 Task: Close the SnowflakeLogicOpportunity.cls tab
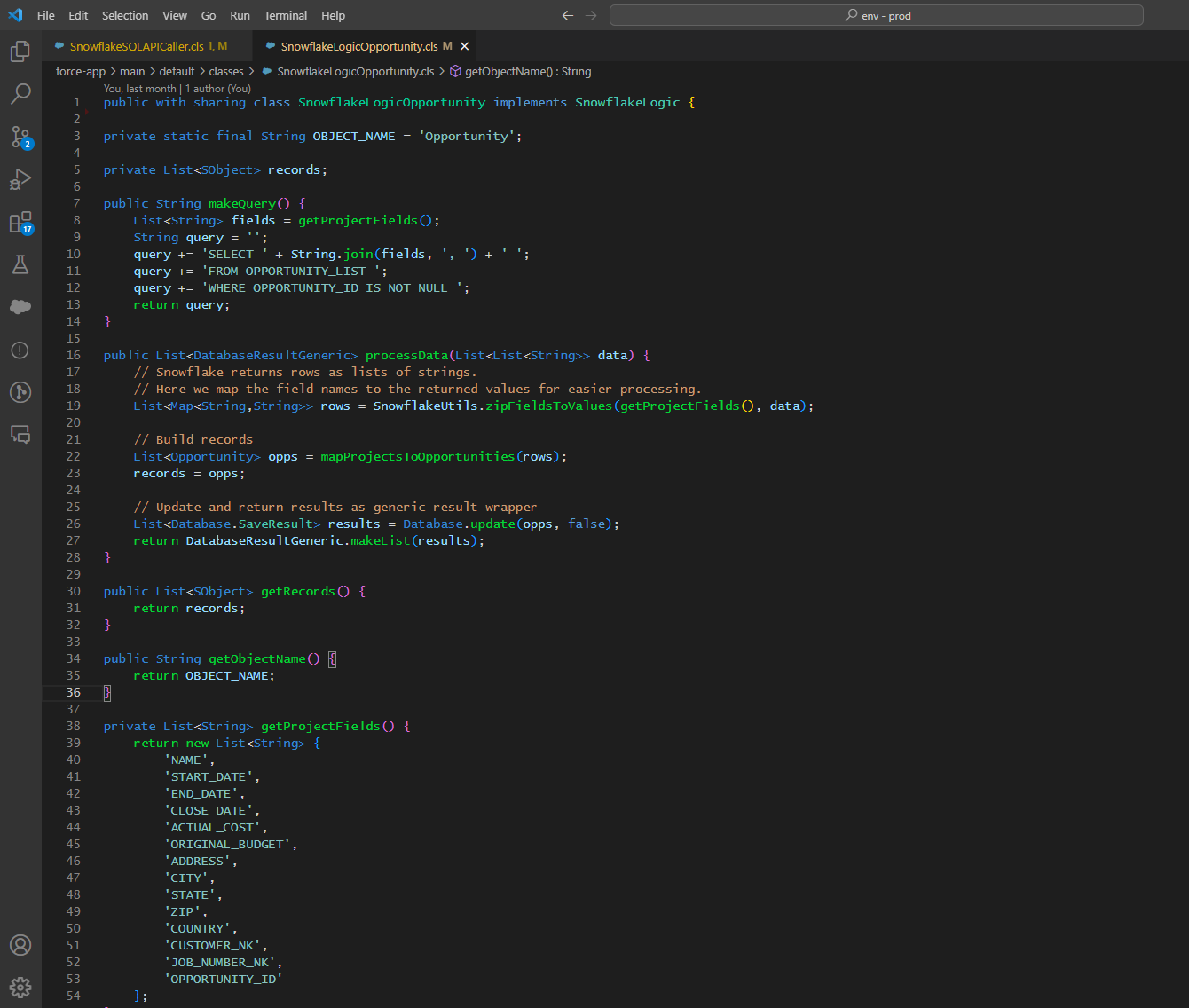(464, 45)
